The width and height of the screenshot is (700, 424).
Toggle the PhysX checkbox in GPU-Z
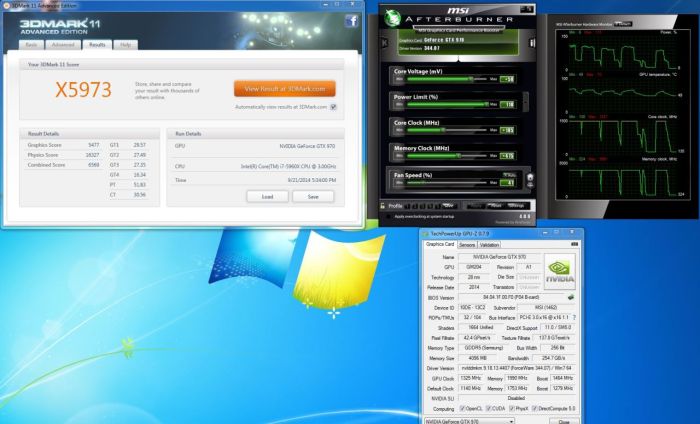(x=512, y=408)
